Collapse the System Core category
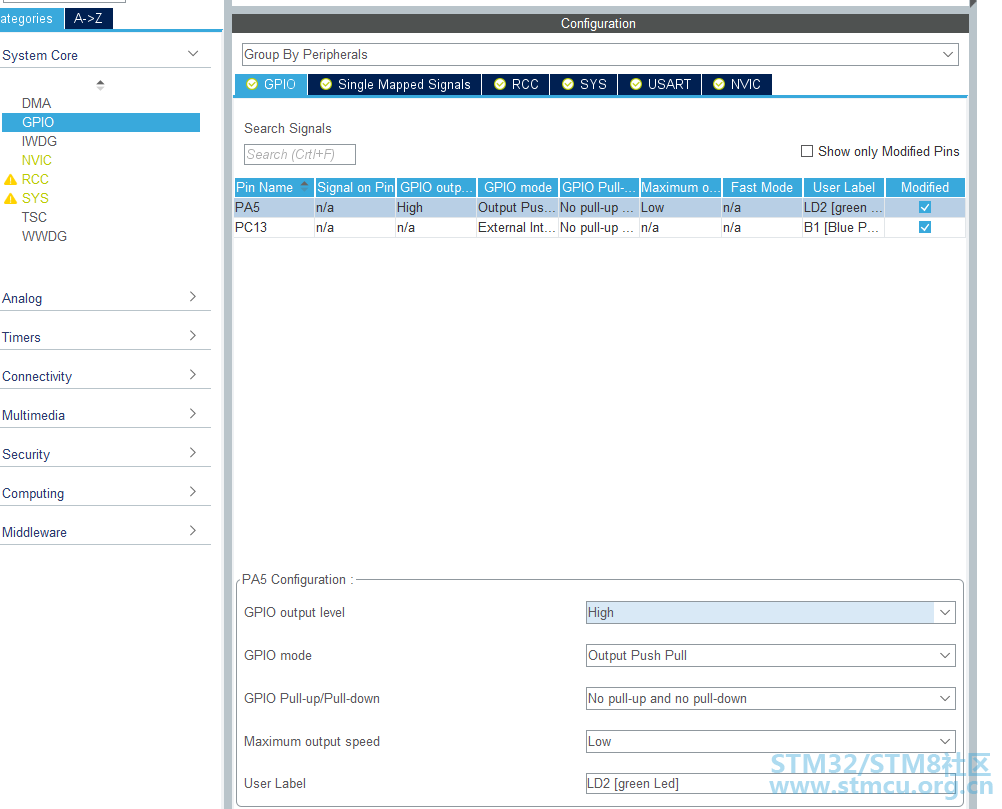The height and width of the screenshot is (809, 1002). pyautogui.click(x=193, y=54)
